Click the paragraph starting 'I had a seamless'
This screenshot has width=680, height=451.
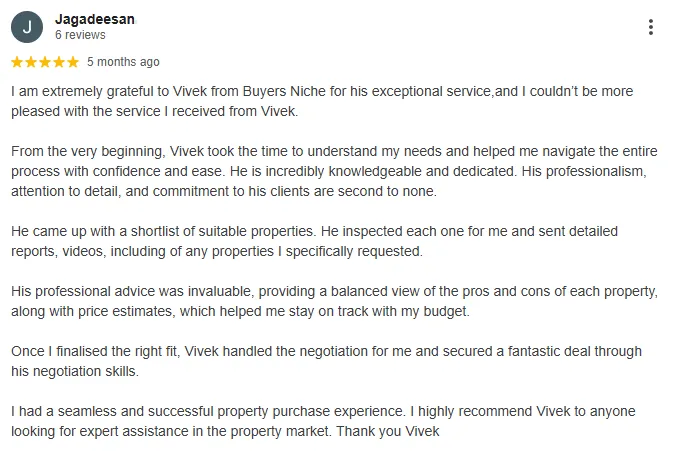(324, 421)
